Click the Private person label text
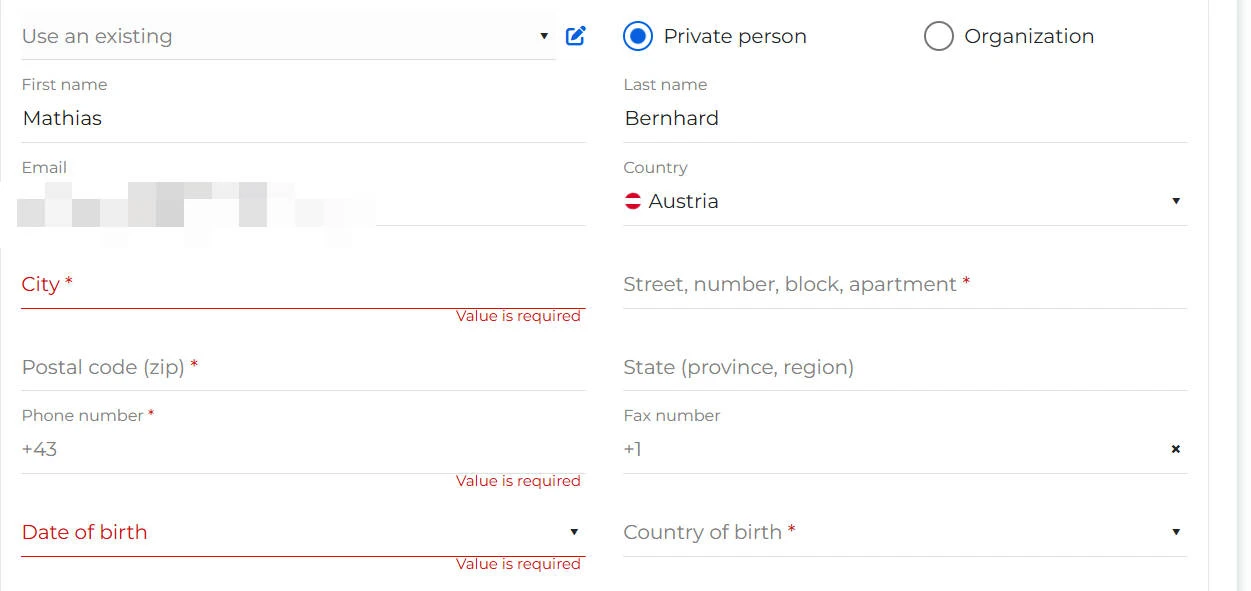The width and height of the screenshot is (1251, 591). [735, 36]
